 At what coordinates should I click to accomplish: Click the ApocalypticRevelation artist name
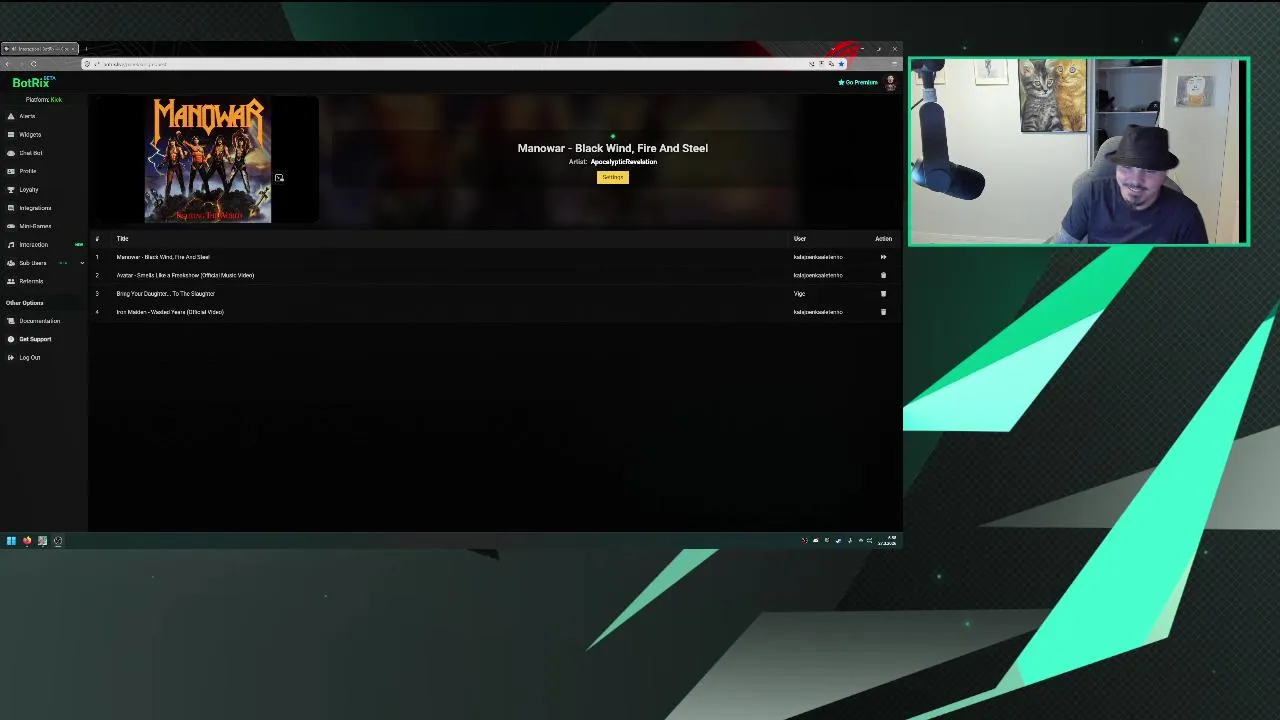pyautogui.click(x=624, y=162)
